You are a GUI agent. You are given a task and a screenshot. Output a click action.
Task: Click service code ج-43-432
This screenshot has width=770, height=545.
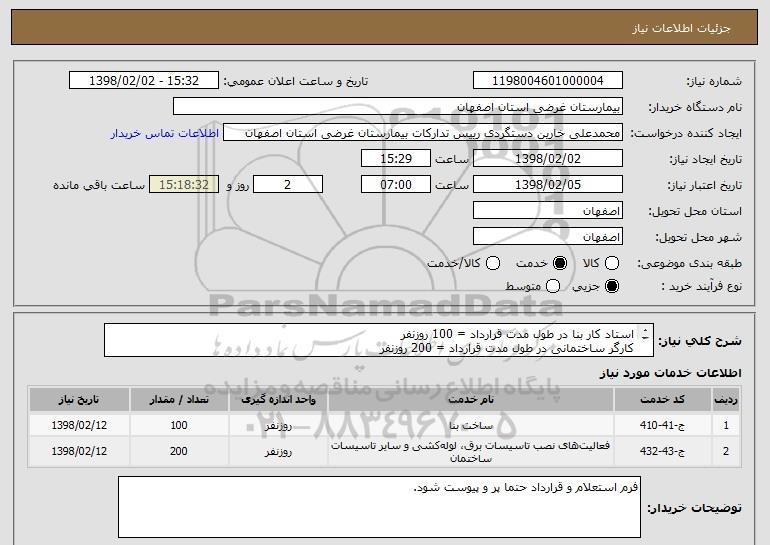pyautogui.click(x=662, y=451)
